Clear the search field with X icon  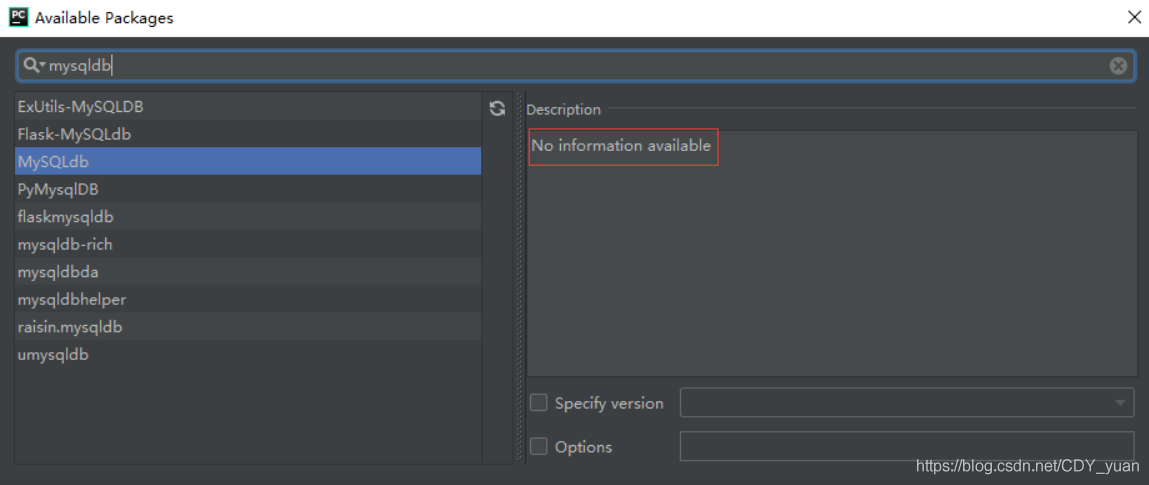(x=1118, y=66)
